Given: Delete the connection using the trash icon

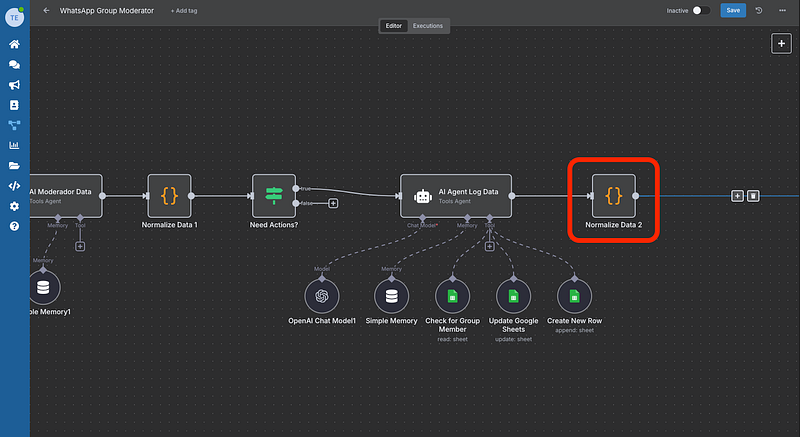Looking at the screenshot, I should pyautogui.click(x=753, y=196).
